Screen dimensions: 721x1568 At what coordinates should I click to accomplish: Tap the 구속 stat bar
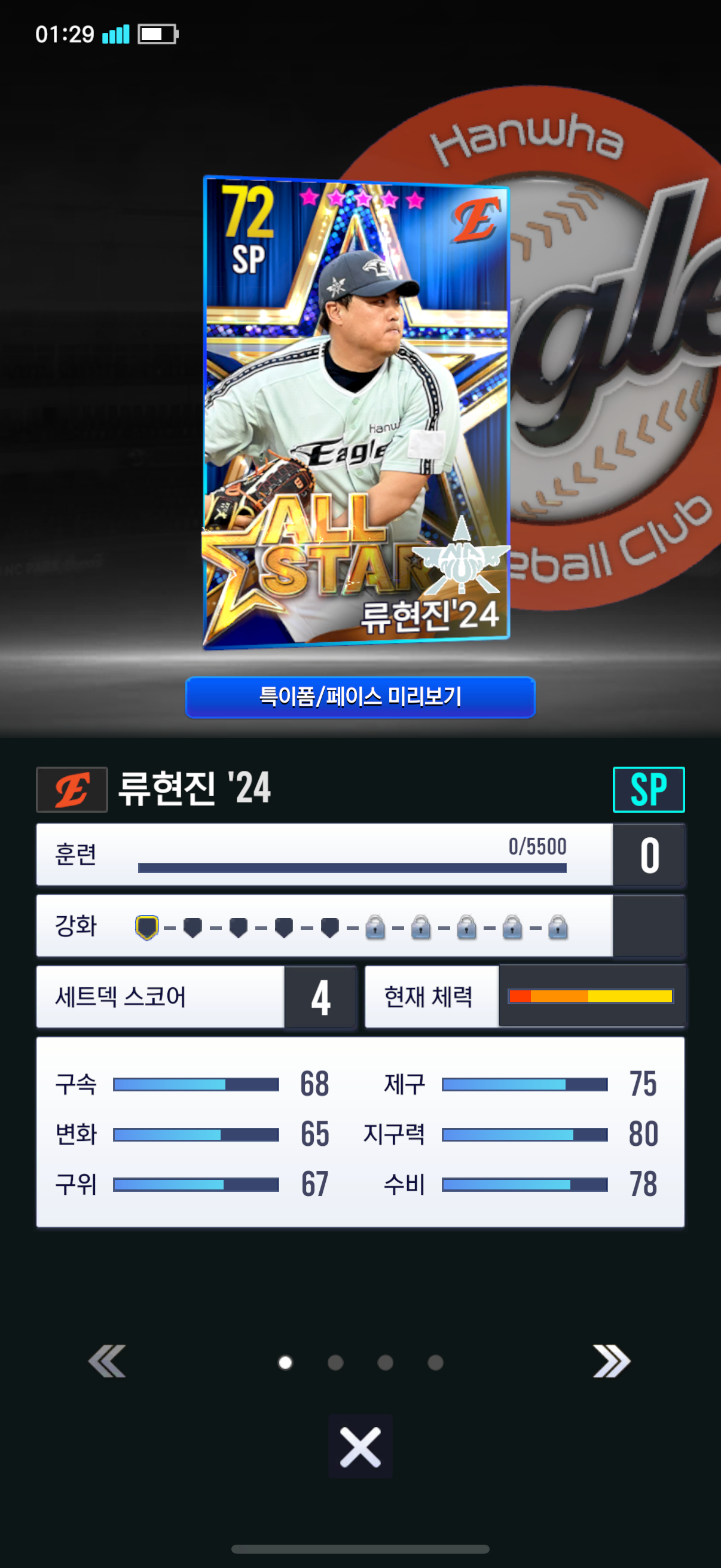[196, 1084]
